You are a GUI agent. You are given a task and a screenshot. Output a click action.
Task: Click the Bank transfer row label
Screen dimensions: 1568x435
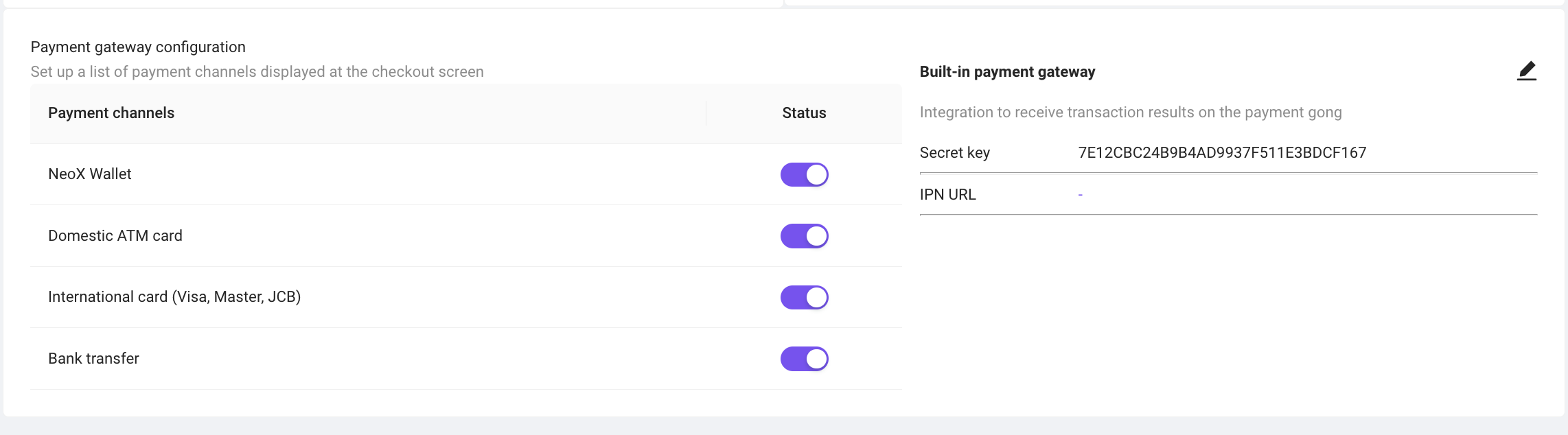(93, 359)
